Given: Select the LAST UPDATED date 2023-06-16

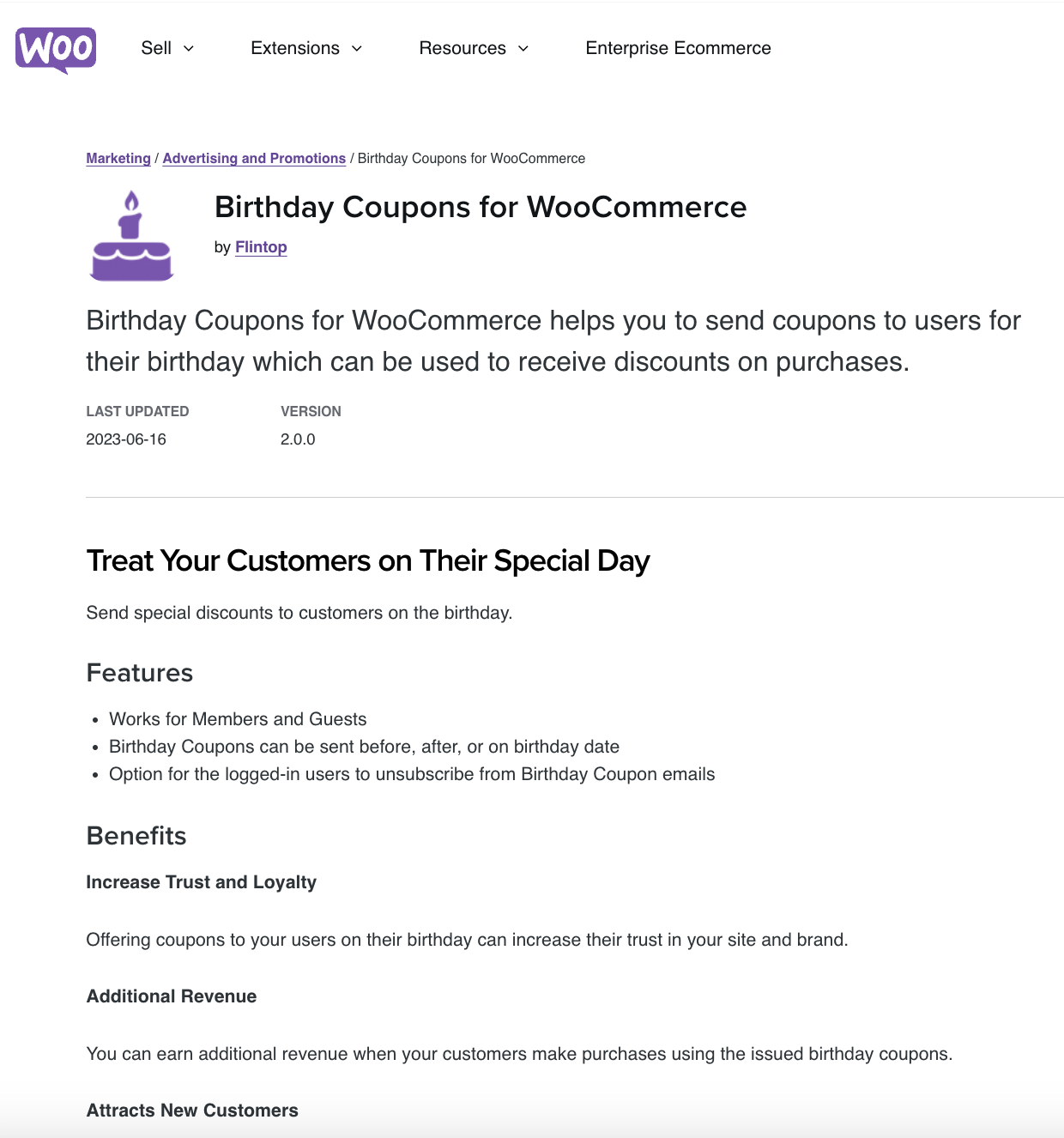Looking at the screenshot, I should point(127,439).
